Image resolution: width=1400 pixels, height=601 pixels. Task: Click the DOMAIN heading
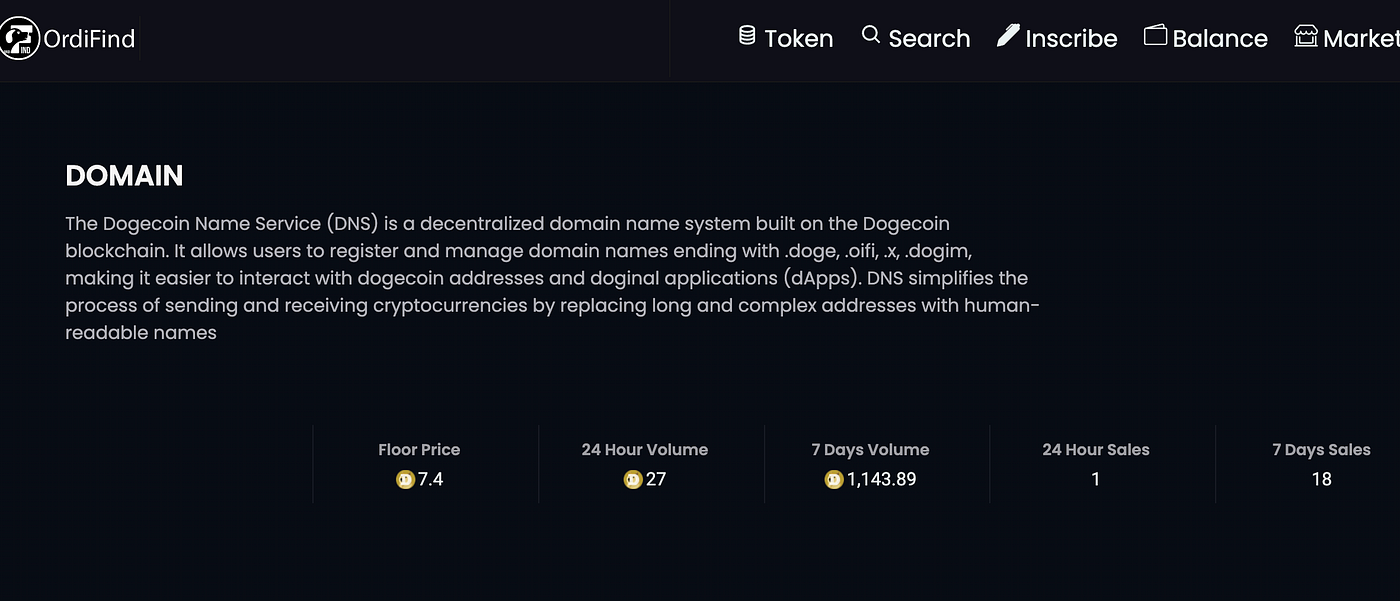click(124, 176)
